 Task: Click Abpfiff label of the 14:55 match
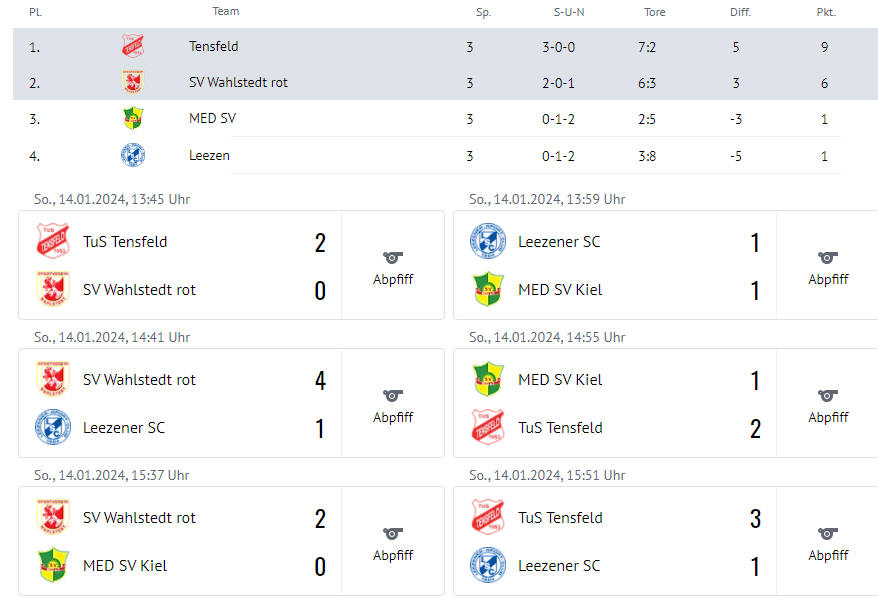pos(828,417)
